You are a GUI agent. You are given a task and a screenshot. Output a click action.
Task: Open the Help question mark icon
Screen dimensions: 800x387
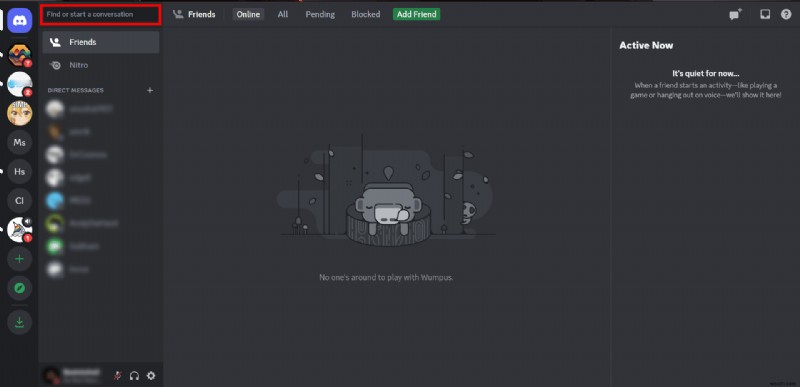[x=786, y=14]
